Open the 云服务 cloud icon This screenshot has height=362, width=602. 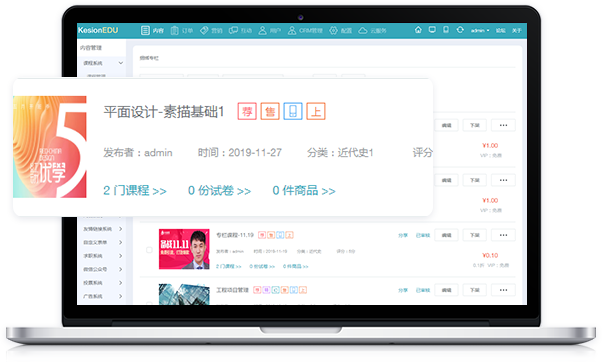pyautogui.click(x=363, y=30)
